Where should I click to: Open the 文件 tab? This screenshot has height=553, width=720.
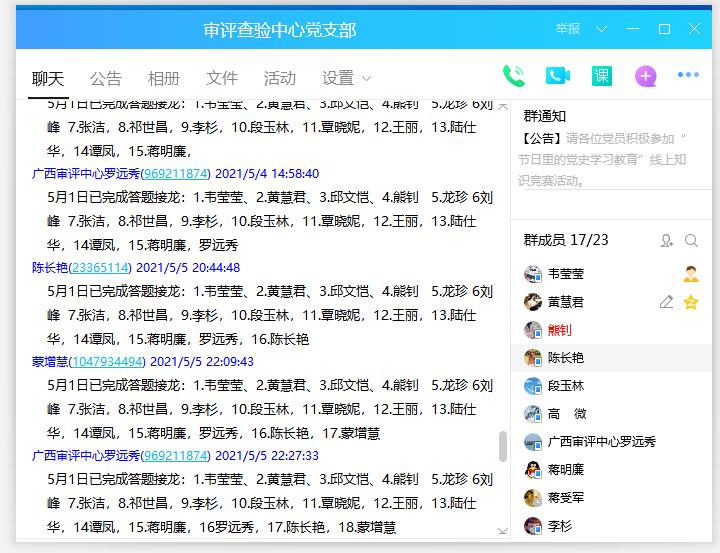pos(222,79)
